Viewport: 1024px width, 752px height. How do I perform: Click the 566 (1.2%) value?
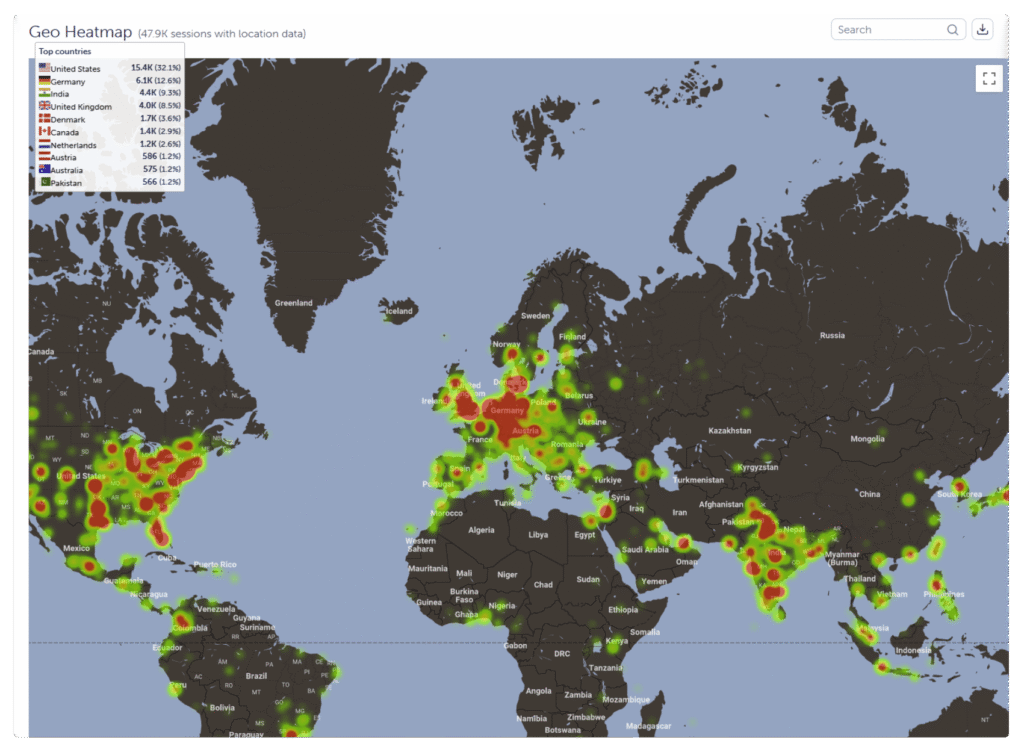(161, 182)
